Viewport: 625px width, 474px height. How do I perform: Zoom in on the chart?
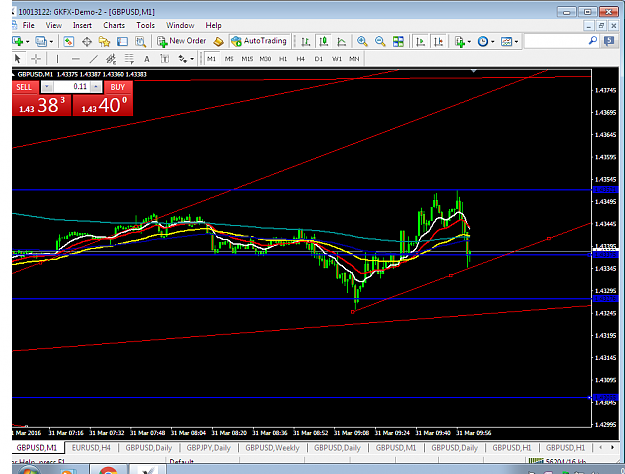click(362, 41)
